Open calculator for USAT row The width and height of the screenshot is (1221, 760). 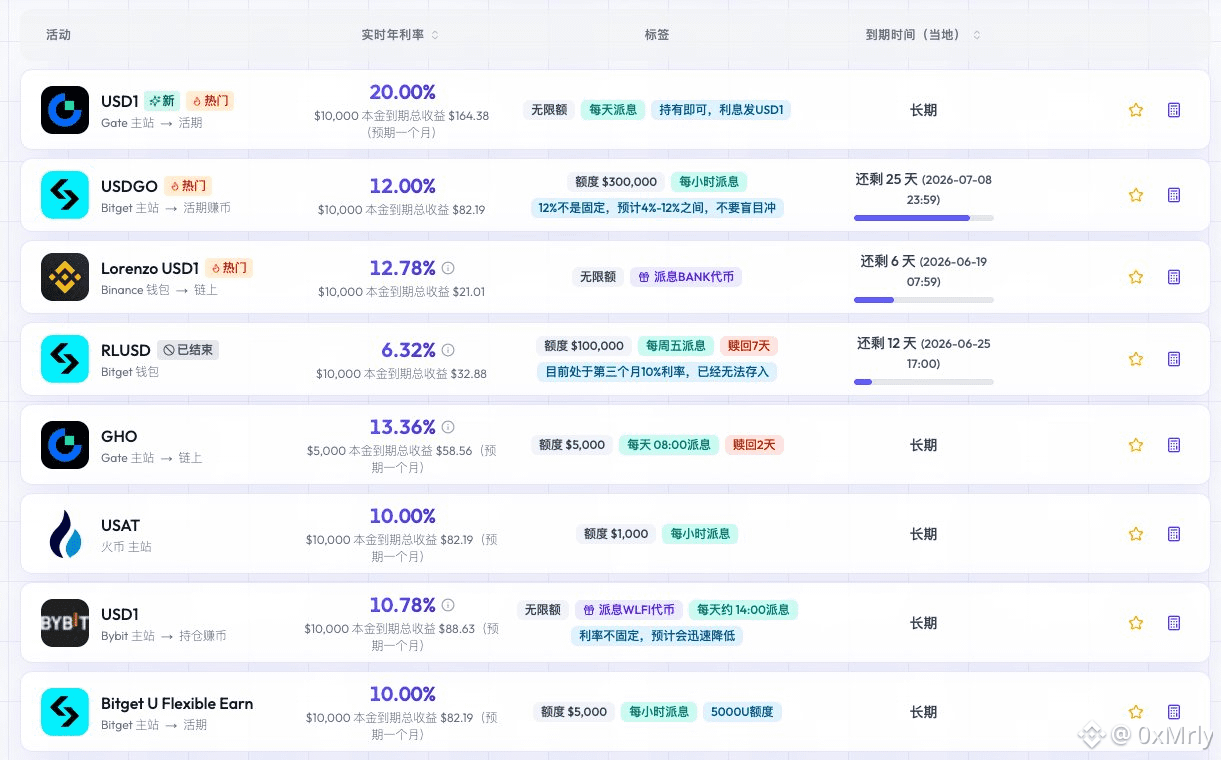point(1174,534)
